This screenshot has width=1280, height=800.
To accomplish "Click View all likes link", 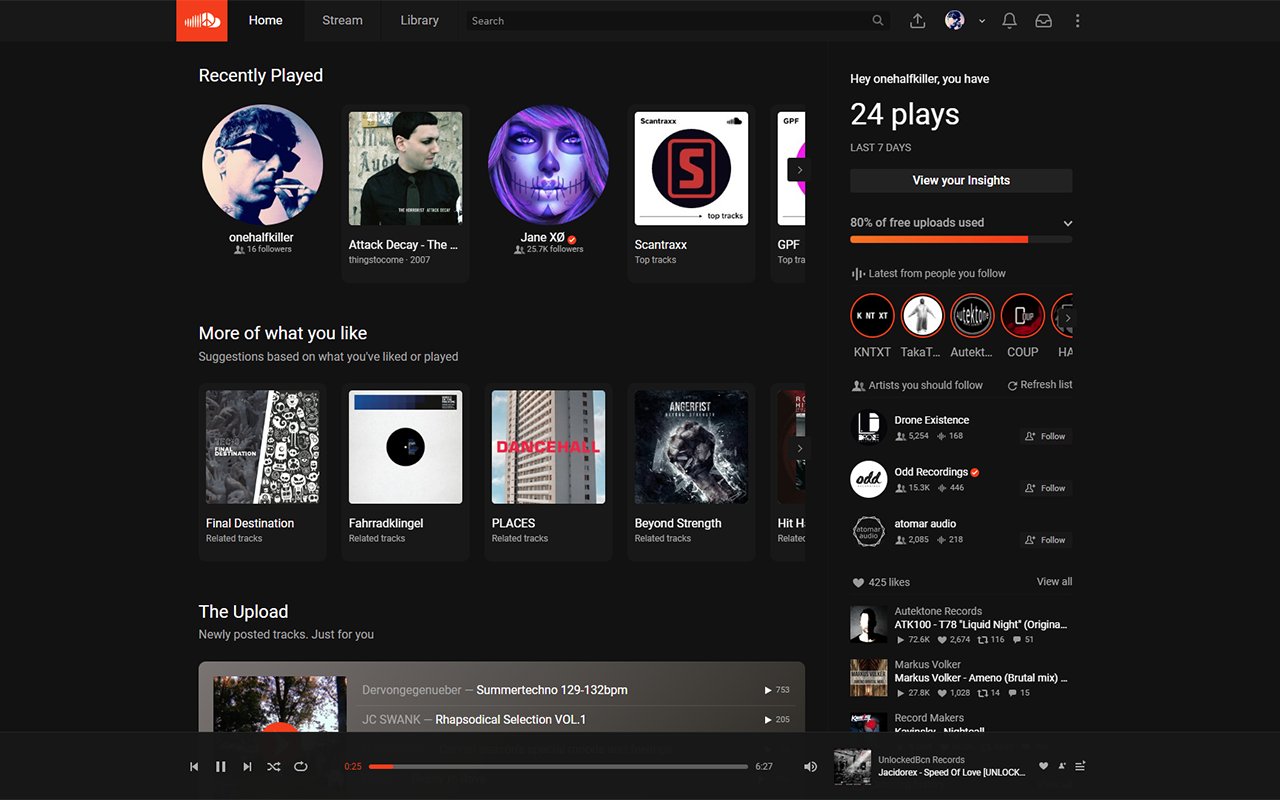I will pyautogui.click(x=1054, y=581).
